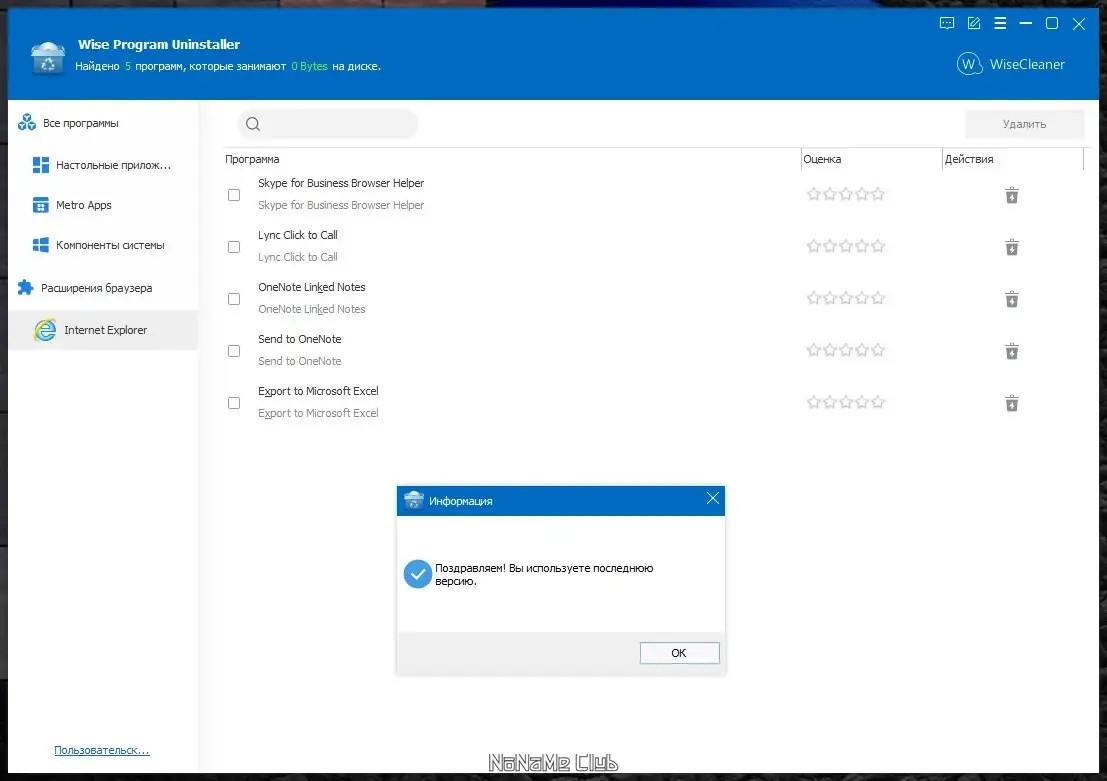Check the Send to OneNote checkbox
Image resolution: width=1107 pixels, height=781 pixels.
(x=234, y=351)
